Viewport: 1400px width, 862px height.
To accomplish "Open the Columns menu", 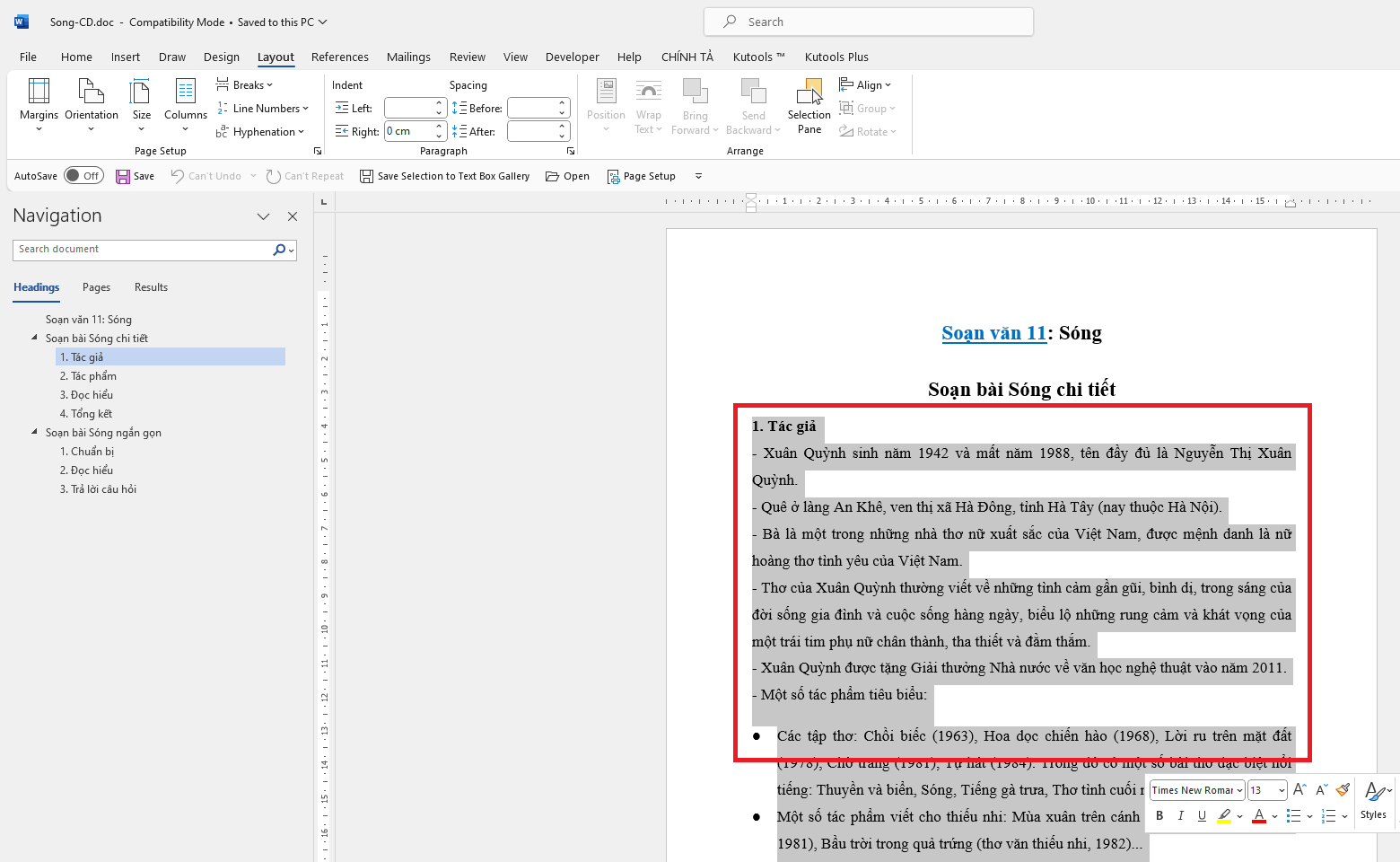I will [x=186, y=104].
